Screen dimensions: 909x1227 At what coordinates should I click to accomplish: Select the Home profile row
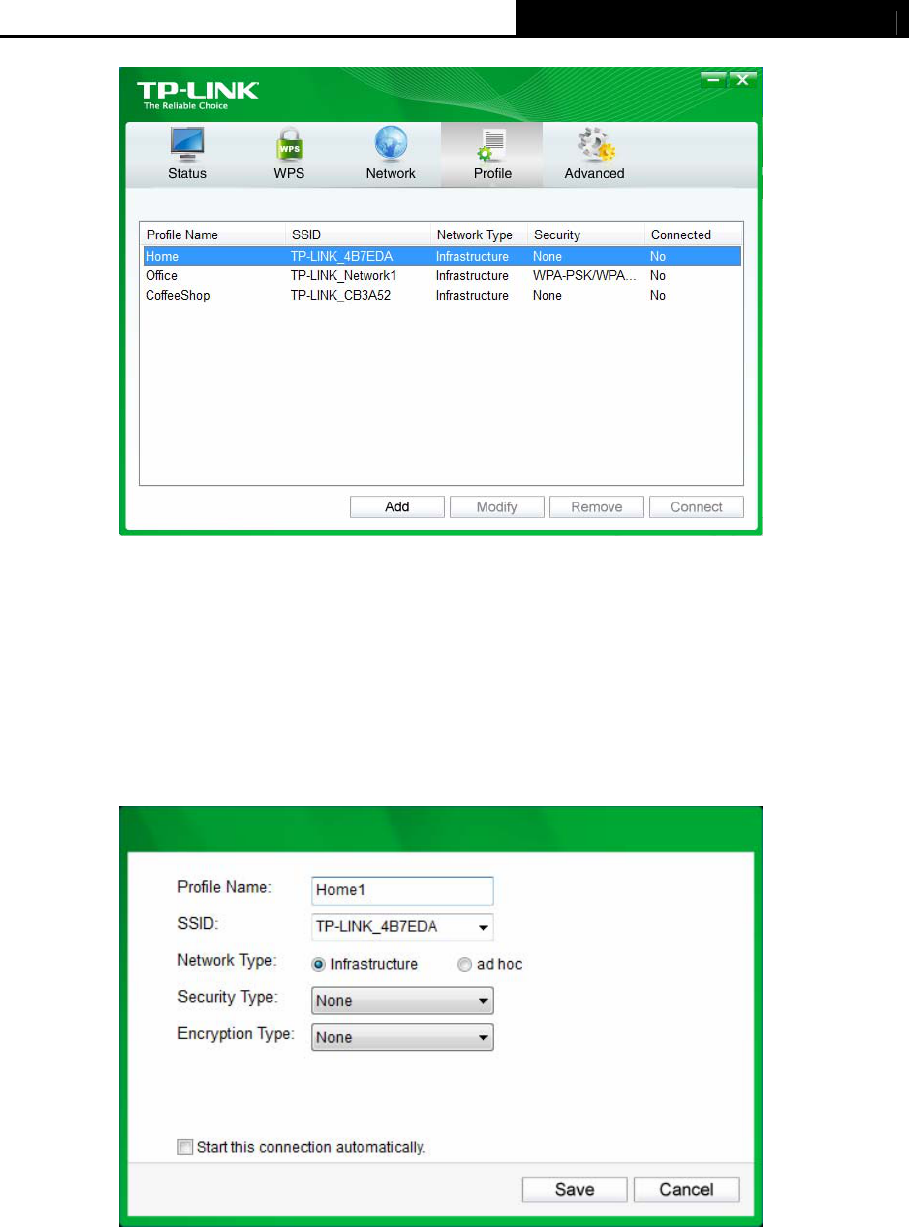pyautogui.click(x=441, y=256)
